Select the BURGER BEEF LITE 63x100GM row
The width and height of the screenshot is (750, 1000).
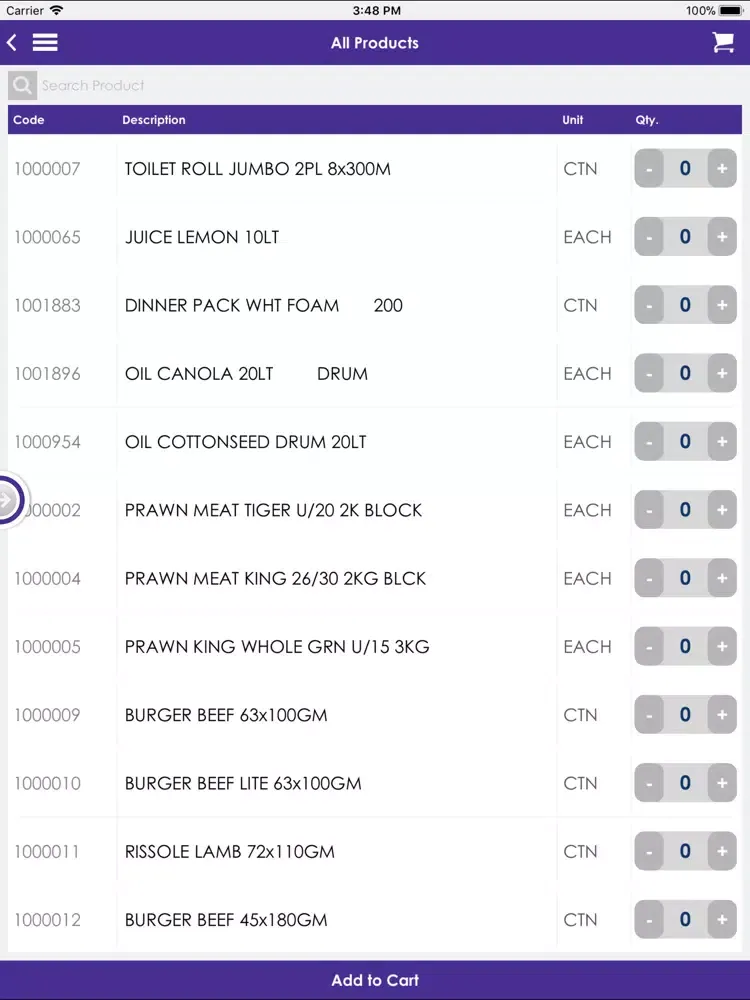pos(375,783)
